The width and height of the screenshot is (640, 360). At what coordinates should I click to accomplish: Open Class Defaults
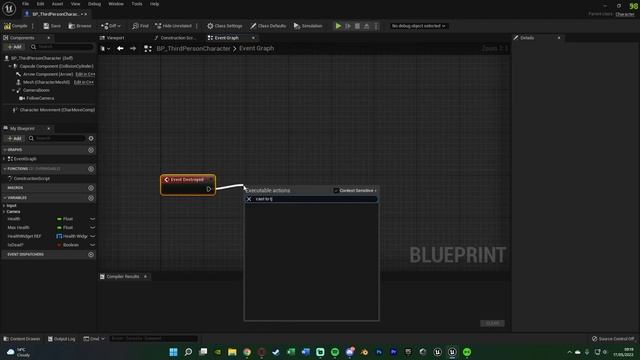tap(268, 26)
